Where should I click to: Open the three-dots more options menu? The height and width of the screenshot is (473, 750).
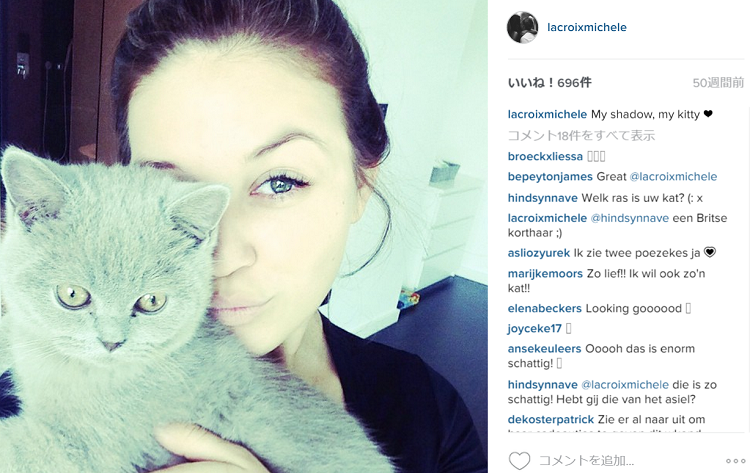(x=735, y=461)
